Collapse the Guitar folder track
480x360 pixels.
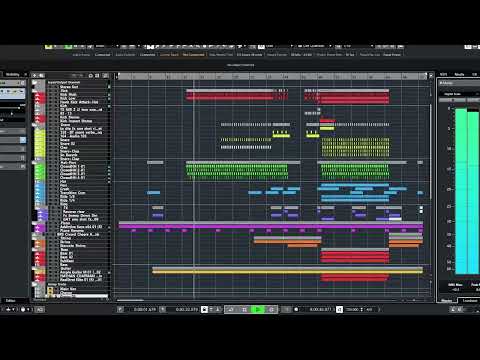point(34,268)
